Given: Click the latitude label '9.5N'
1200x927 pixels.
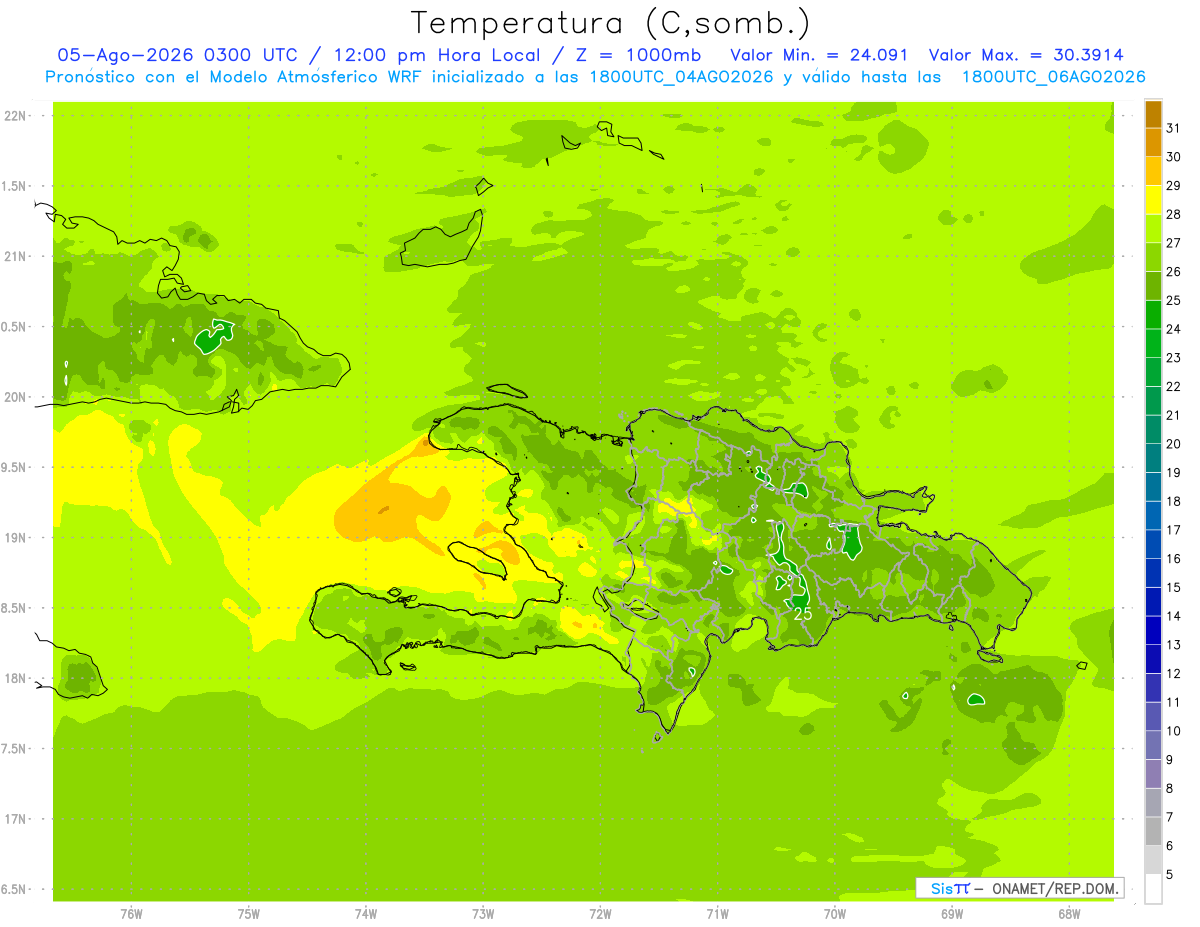Looking at the screenshot, I should 15,467.
